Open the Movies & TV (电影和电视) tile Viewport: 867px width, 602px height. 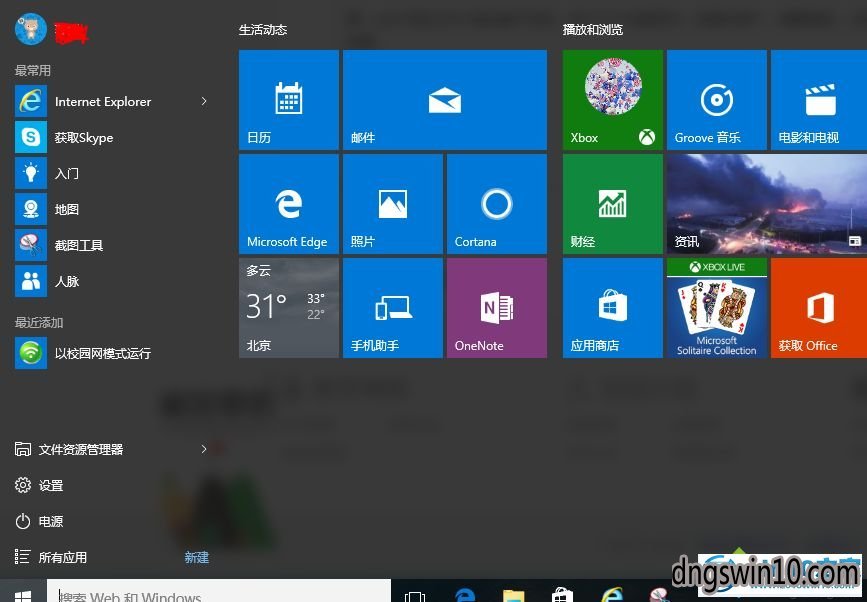point(819,100)
